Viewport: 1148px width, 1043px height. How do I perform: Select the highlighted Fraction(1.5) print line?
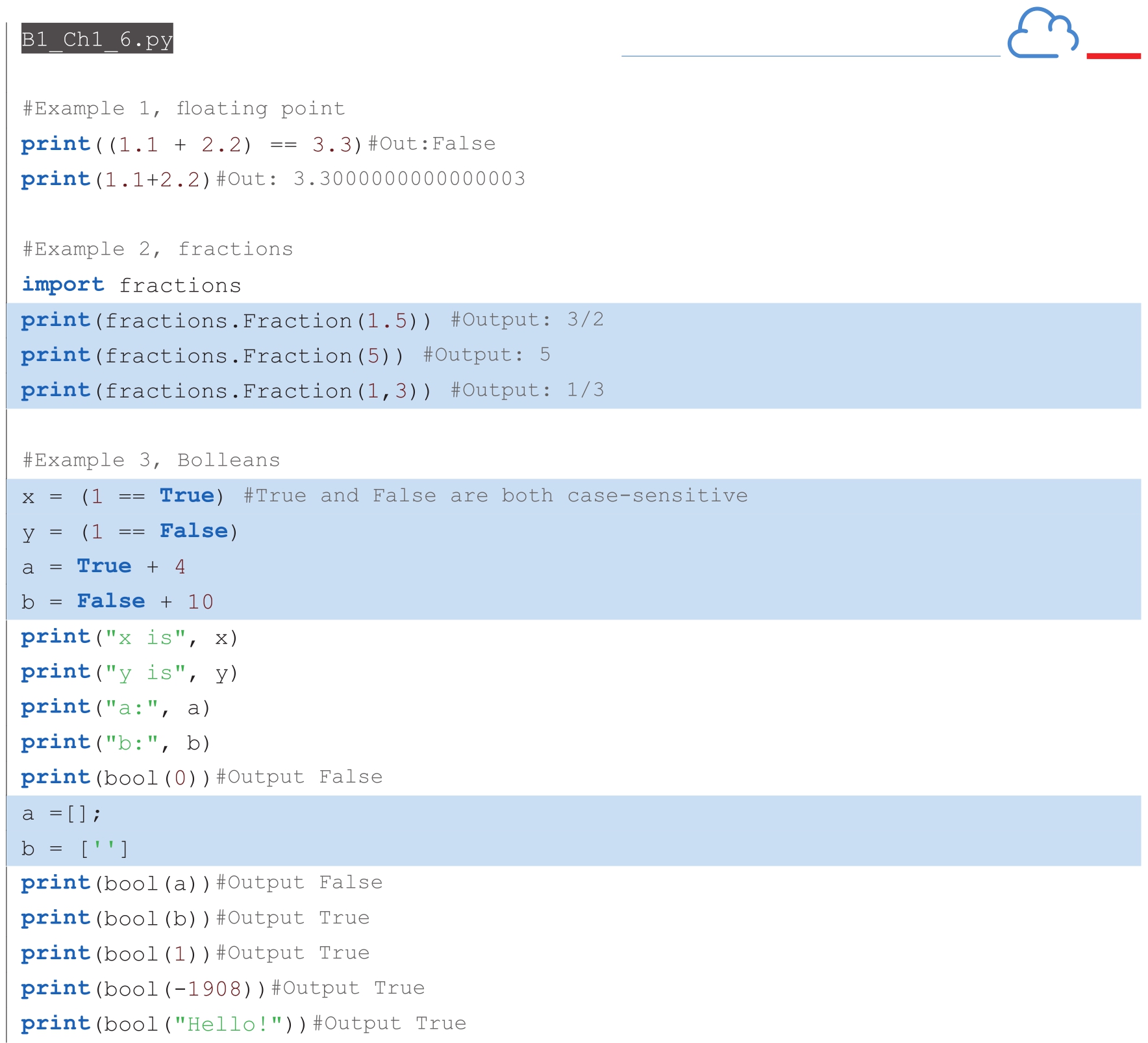tap(225, 320)
